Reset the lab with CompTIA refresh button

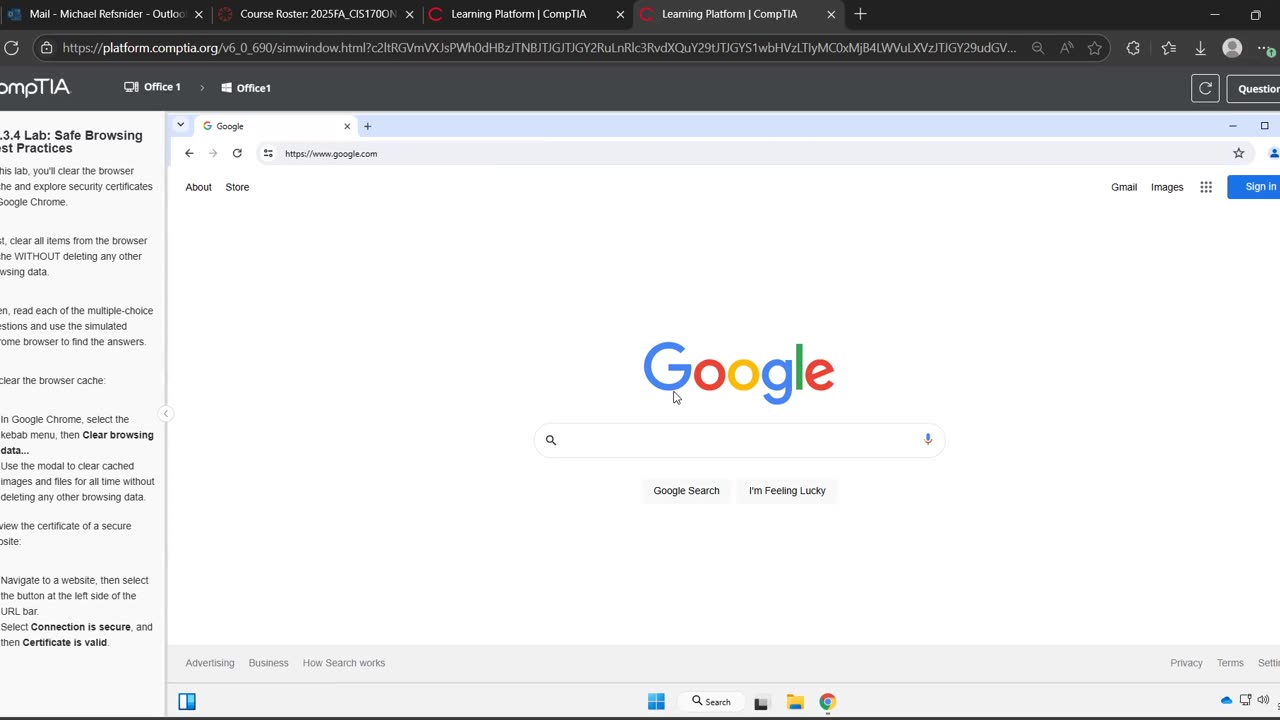pyautogui.click(x=1205, y=88)
